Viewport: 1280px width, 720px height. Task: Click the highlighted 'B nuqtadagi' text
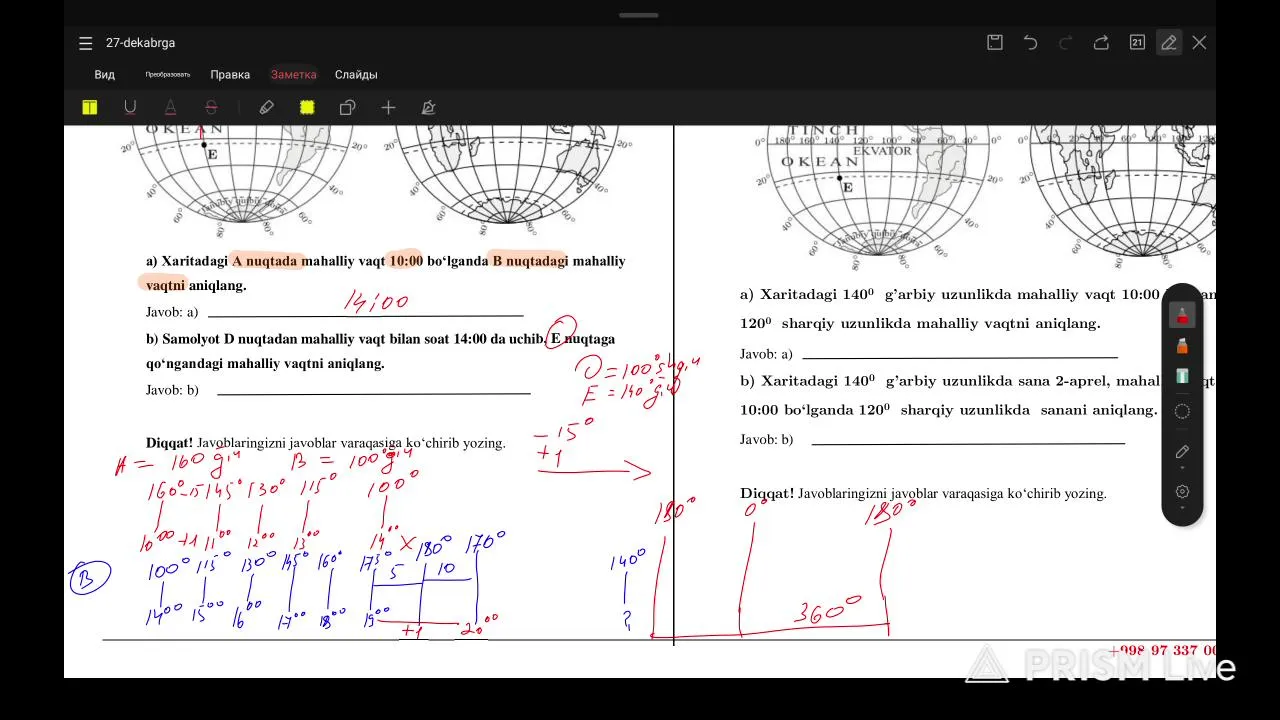click(x=529, y=261)
